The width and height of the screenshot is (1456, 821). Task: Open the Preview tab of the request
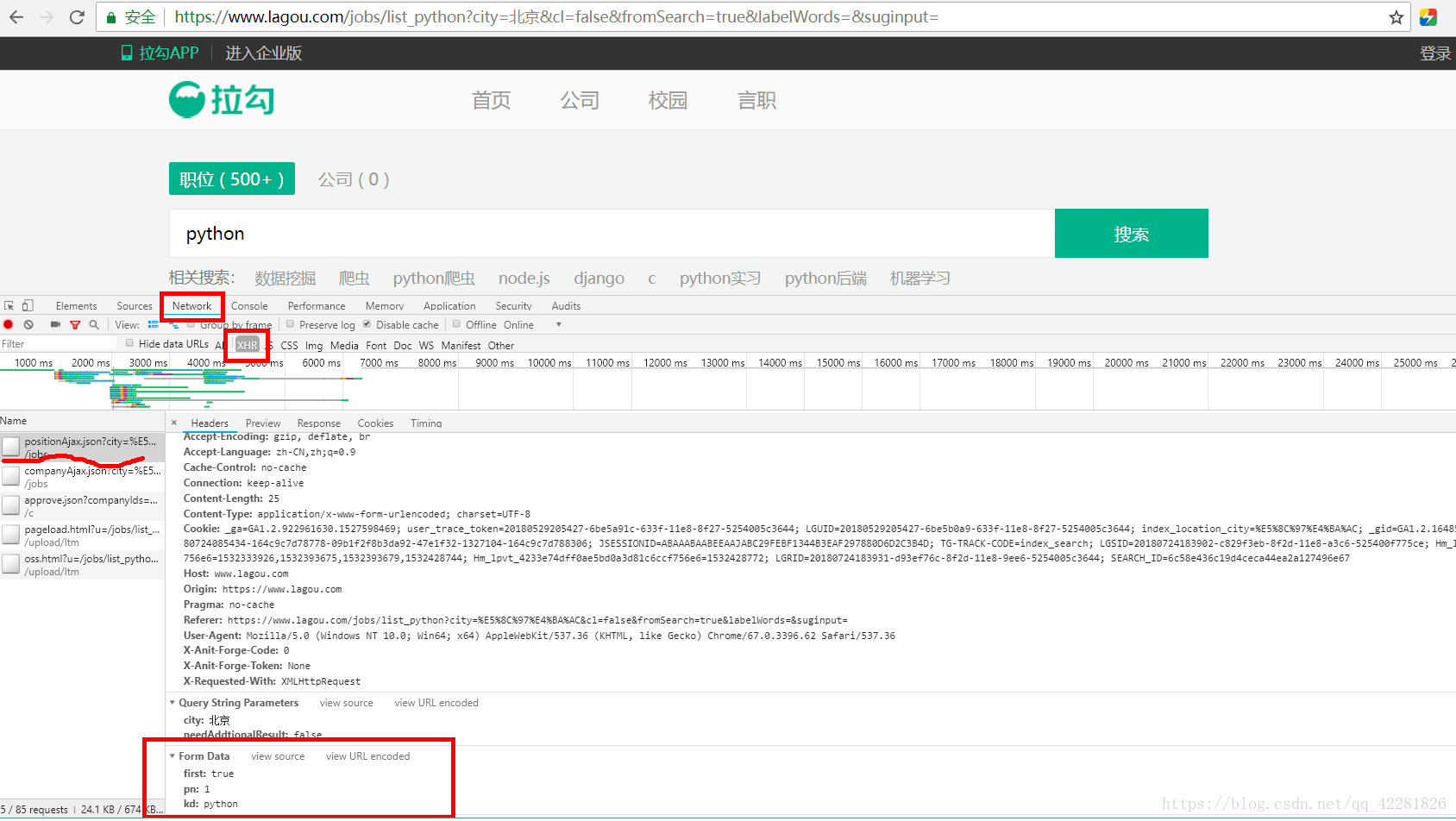click(x=263, y=423)
